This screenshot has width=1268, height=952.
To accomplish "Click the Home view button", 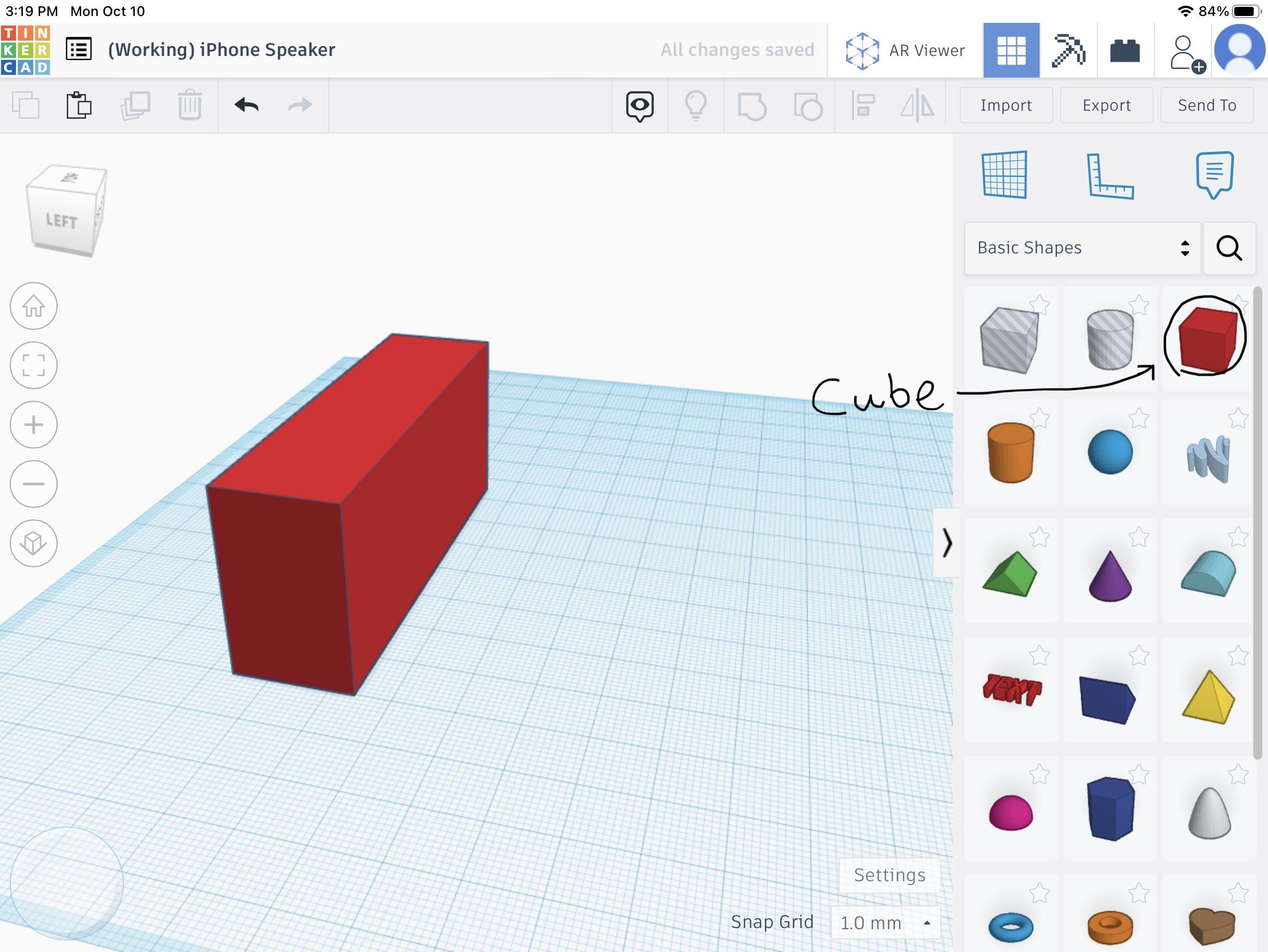I will [x=34, y=306].
